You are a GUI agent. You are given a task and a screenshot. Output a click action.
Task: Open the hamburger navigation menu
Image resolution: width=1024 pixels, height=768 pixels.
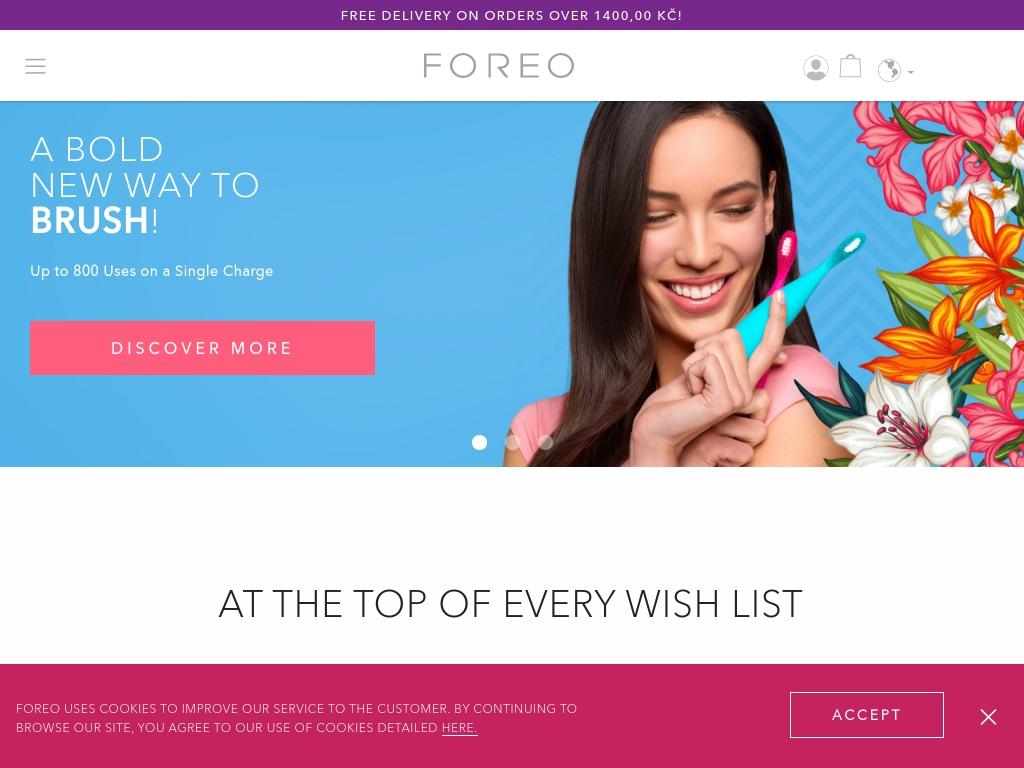coord(35,66)
